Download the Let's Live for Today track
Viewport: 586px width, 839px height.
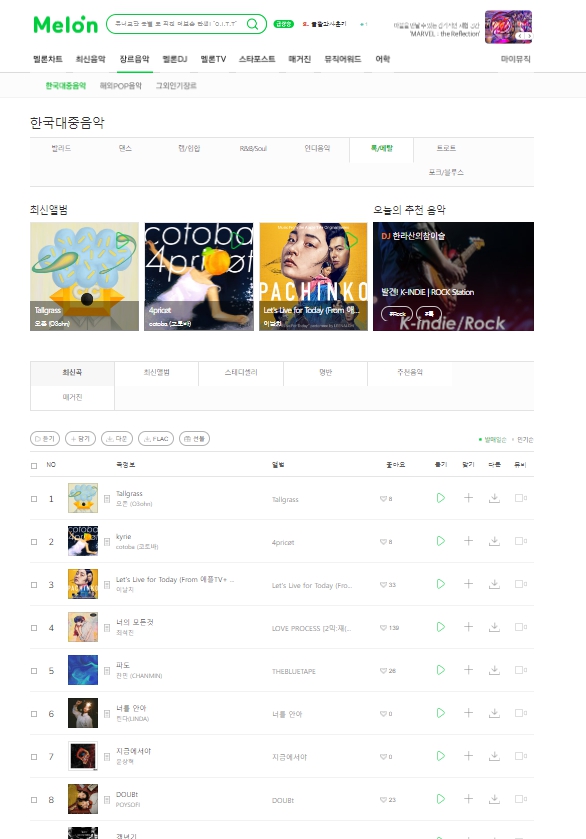coord(494,584)
